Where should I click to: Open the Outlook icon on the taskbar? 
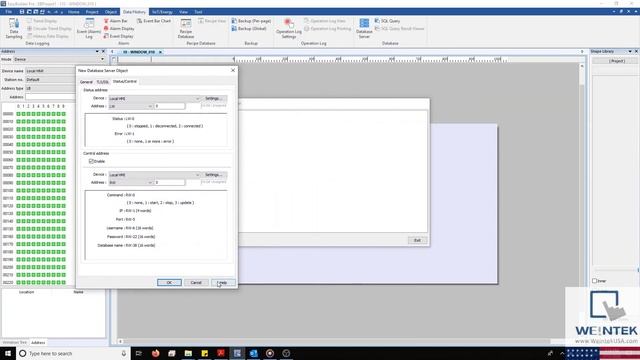pos(253,353)
